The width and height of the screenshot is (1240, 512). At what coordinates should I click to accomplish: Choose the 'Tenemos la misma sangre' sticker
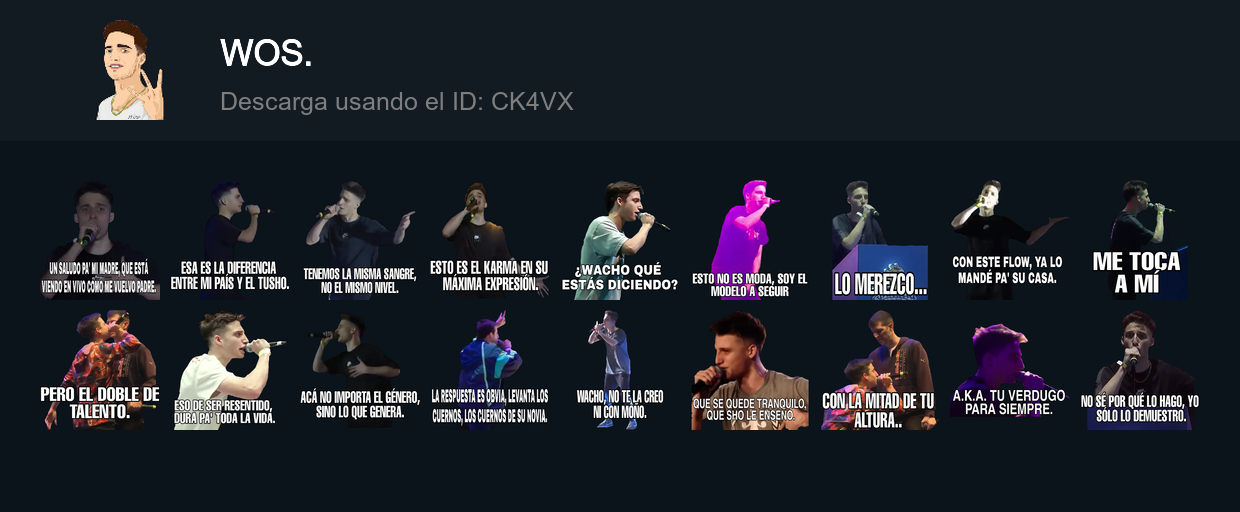(359, 240)
